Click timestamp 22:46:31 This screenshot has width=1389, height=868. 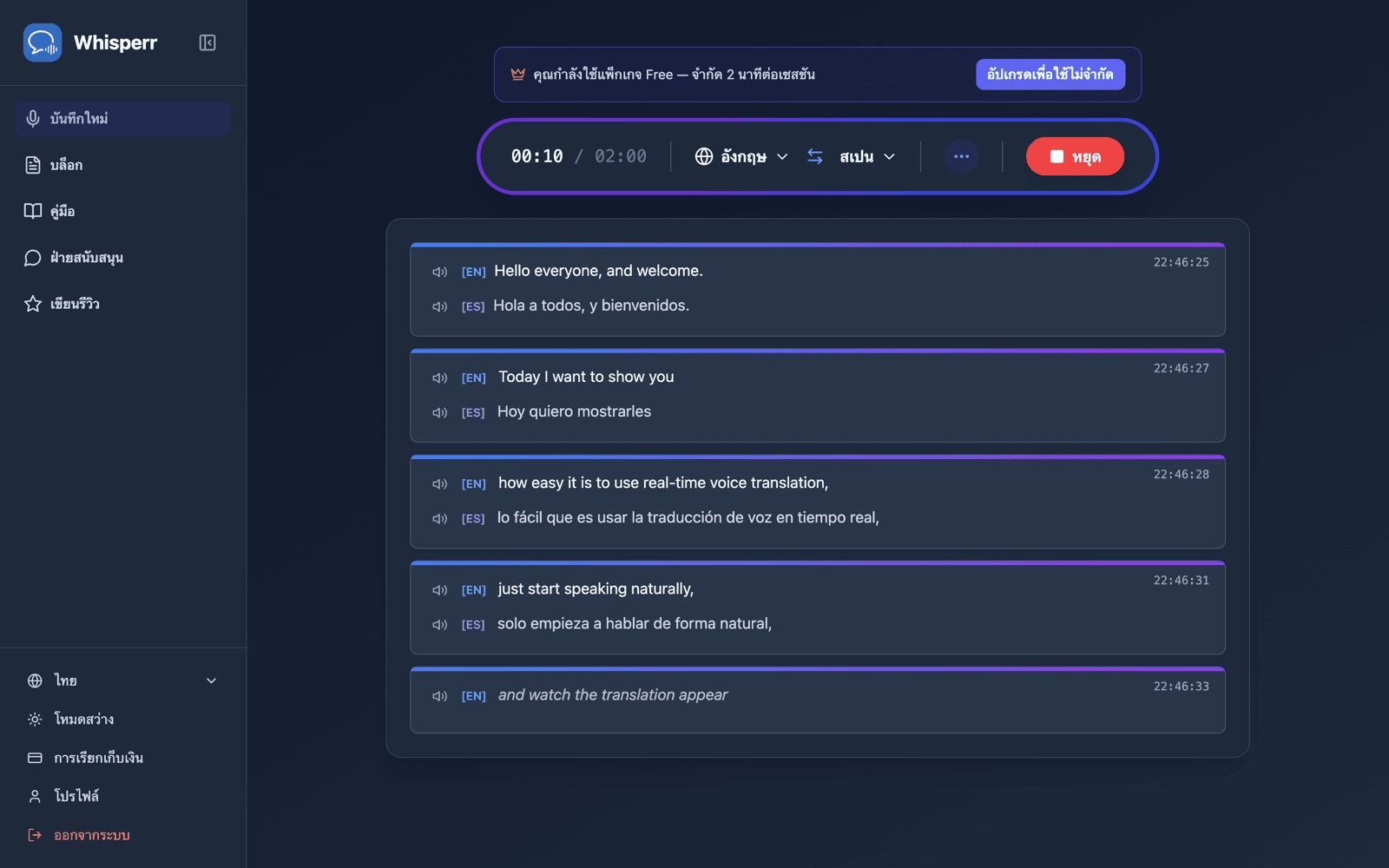coord(1181,580)
